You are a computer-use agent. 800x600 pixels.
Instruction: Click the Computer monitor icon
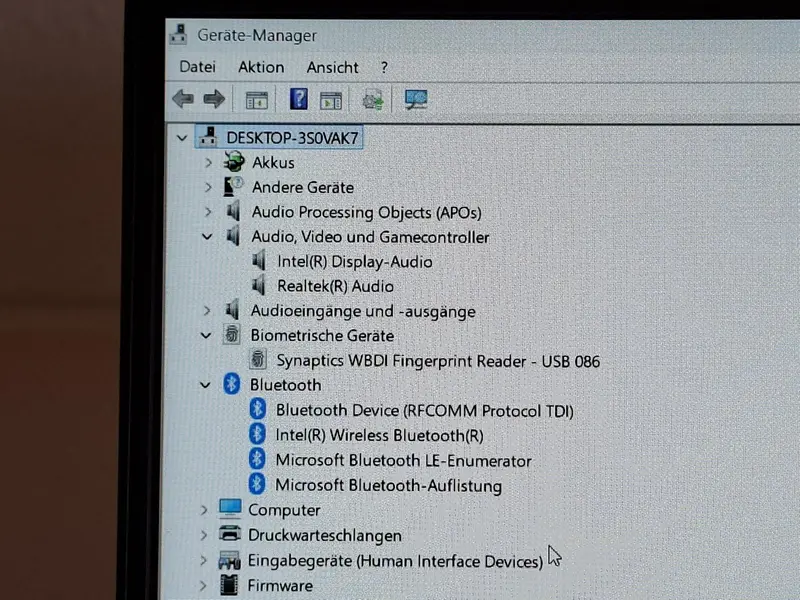(230, 509)
